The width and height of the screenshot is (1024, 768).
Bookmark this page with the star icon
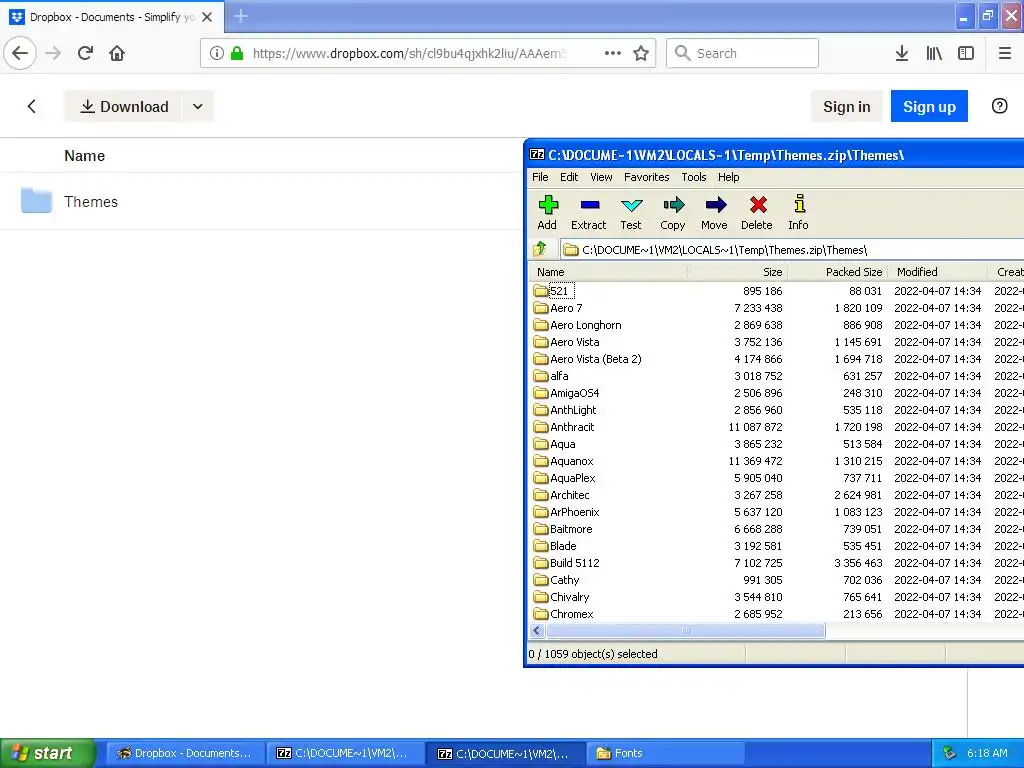pyautogui.click(x=641, y=53)
